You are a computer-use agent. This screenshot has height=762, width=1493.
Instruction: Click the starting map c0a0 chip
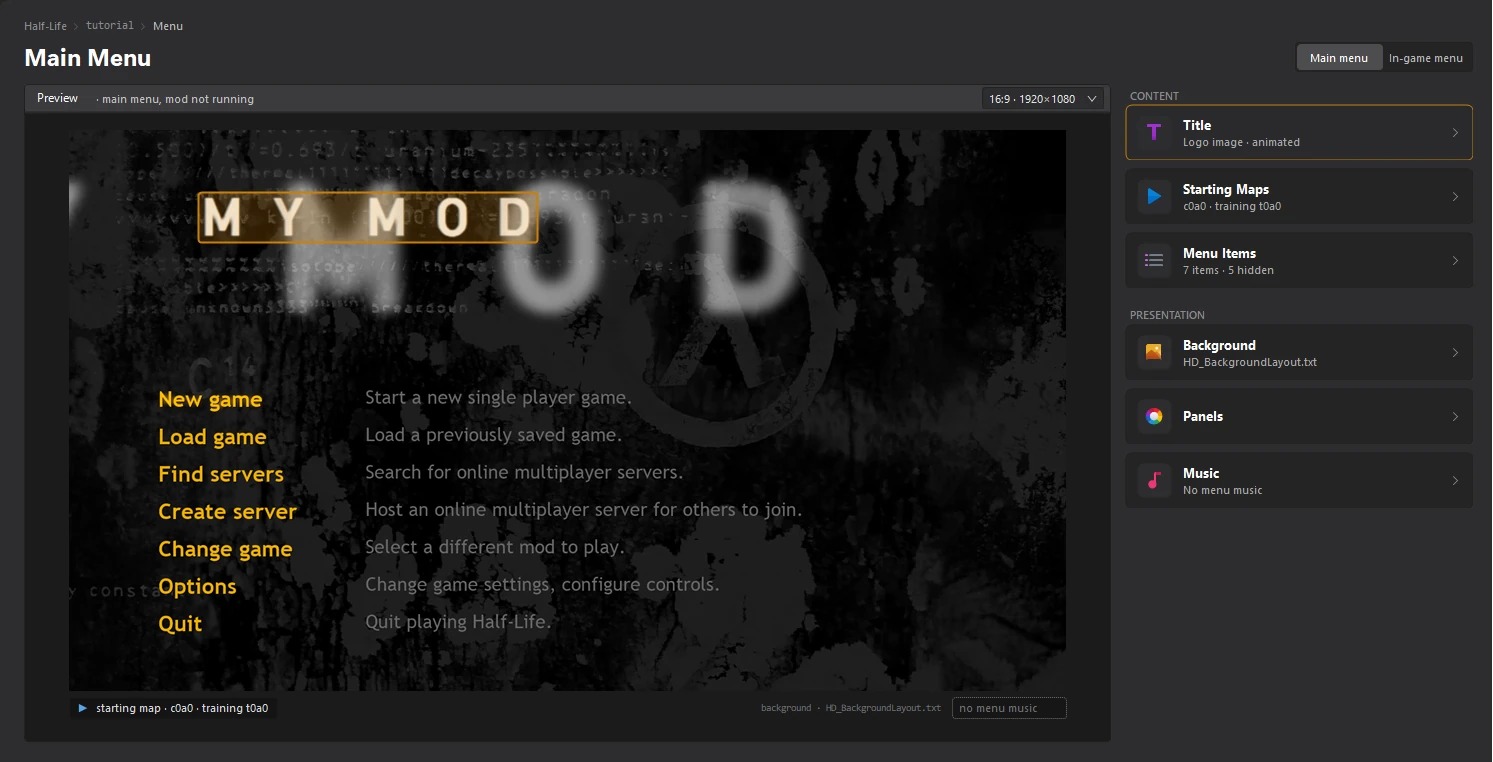[x=174, y=708]
